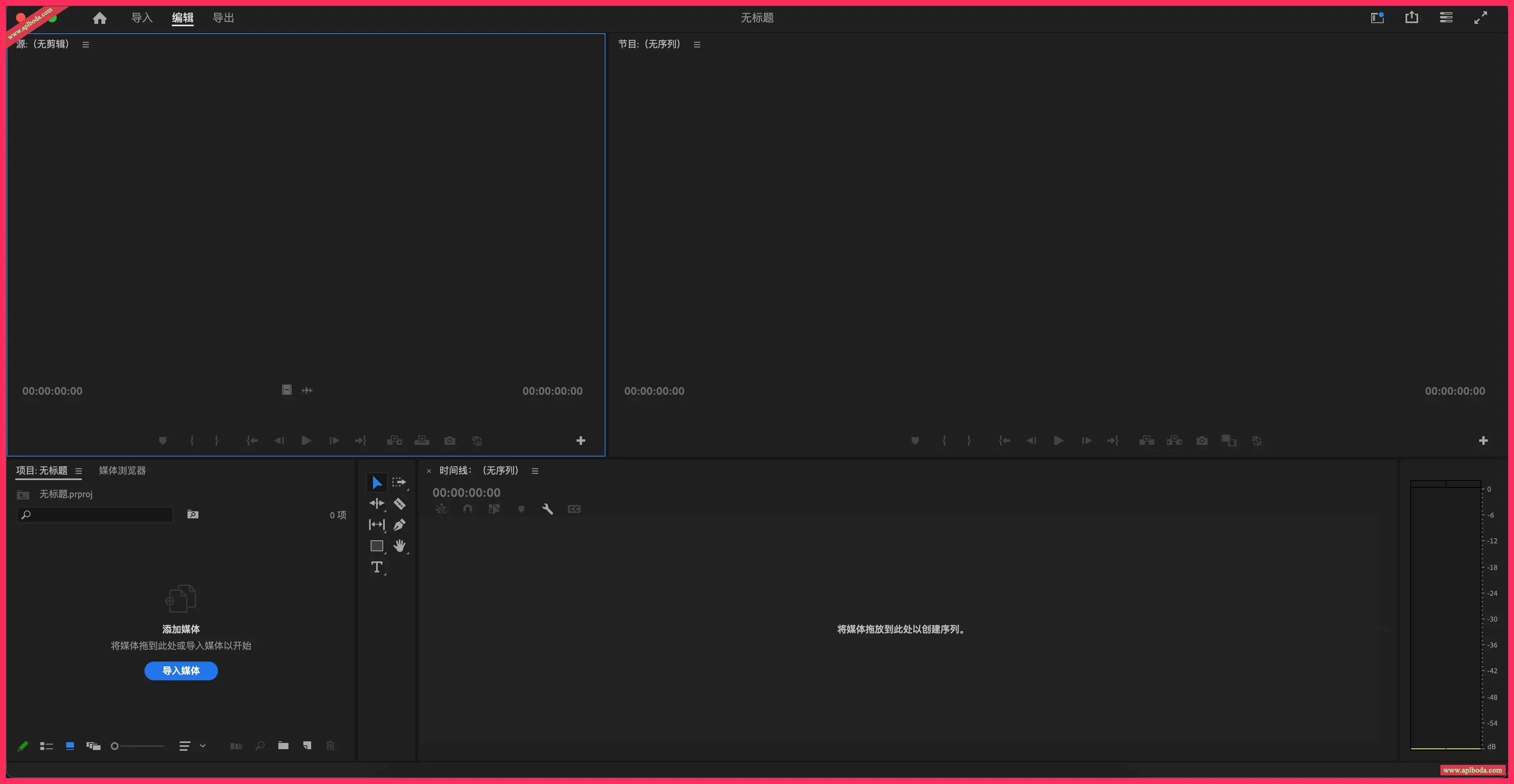This screenshot has width=1514, height=784.
Task: Open Source monitor button editor plus
Action: tap(581, 441)
